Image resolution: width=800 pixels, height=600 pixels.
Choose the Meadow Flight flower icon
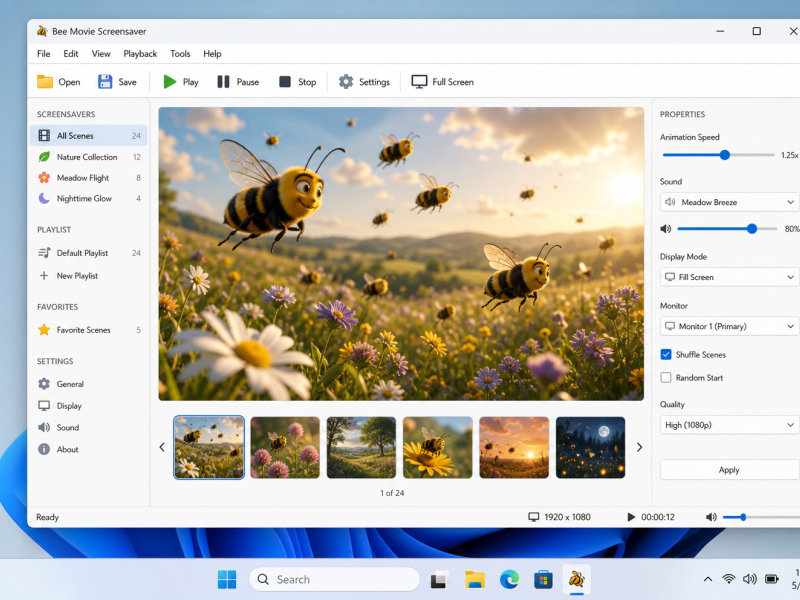(44, 178)
